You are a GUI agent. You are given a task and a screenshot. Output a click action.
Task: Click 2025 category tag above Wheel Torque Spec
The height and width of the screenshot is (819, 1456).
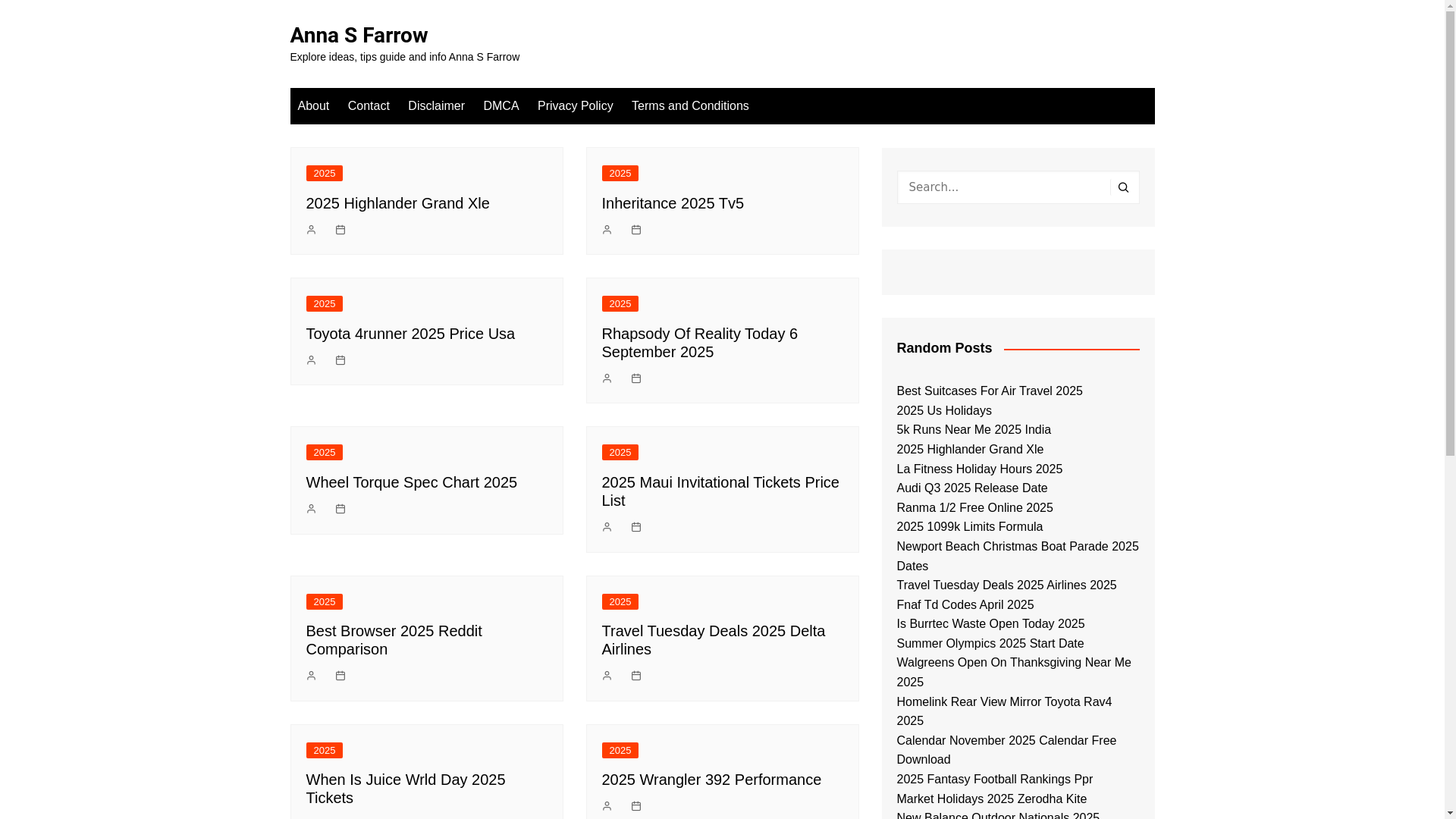[x=325, y=453]
